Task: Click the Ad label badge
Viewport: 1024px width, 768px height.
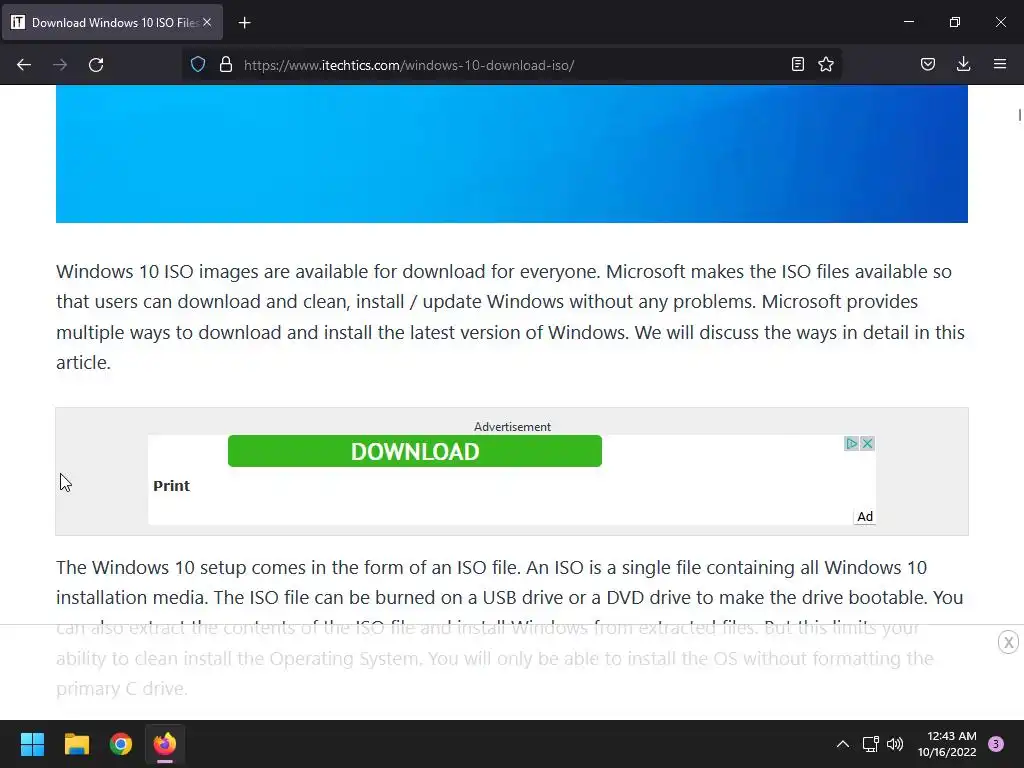Action: 865,517
